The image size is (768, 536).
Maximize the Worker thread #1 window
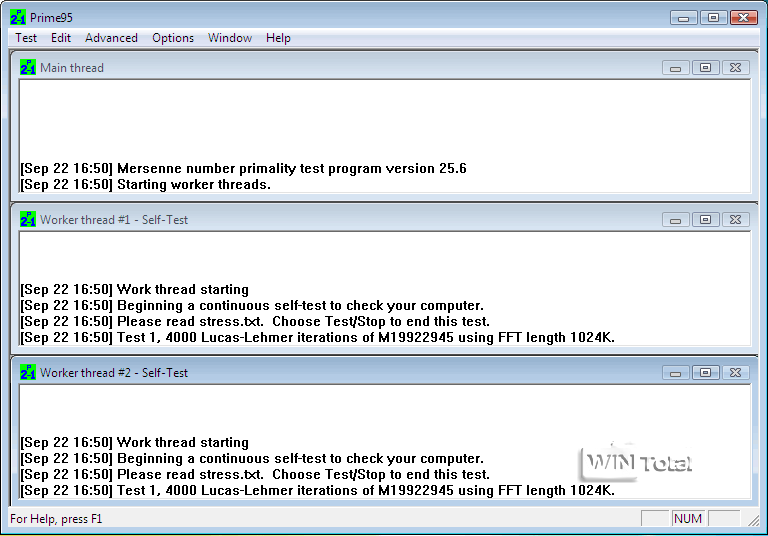[x=705, y=219]
